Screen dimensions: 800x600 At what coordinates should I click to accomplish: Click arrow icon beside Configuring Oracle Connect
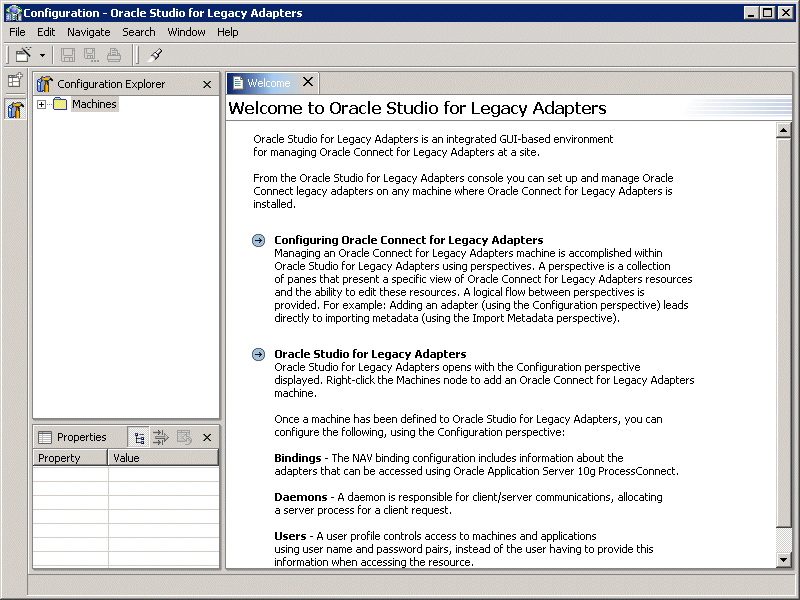pos(259,240)
